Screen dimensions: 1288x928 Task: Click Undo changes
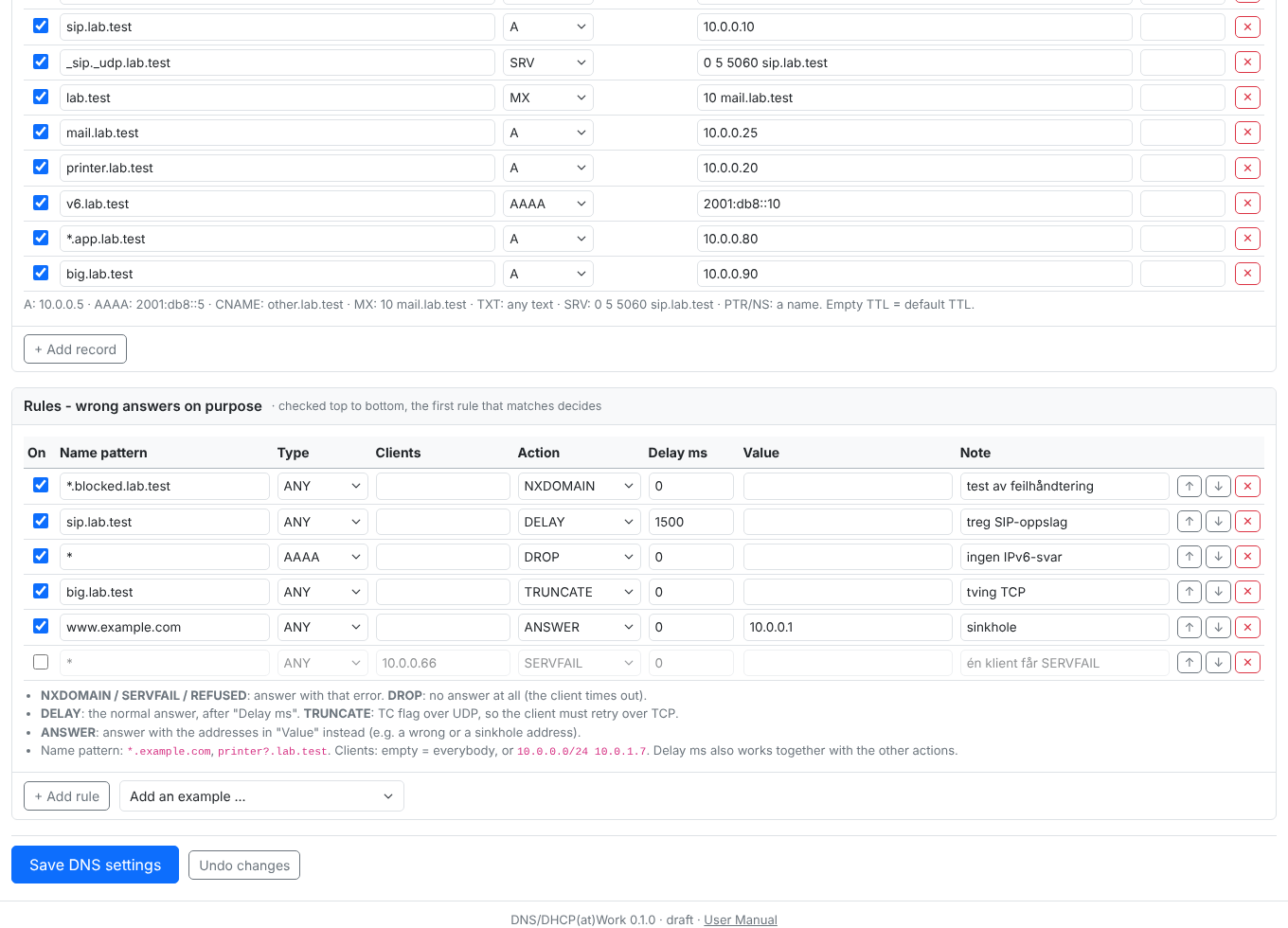244,866
